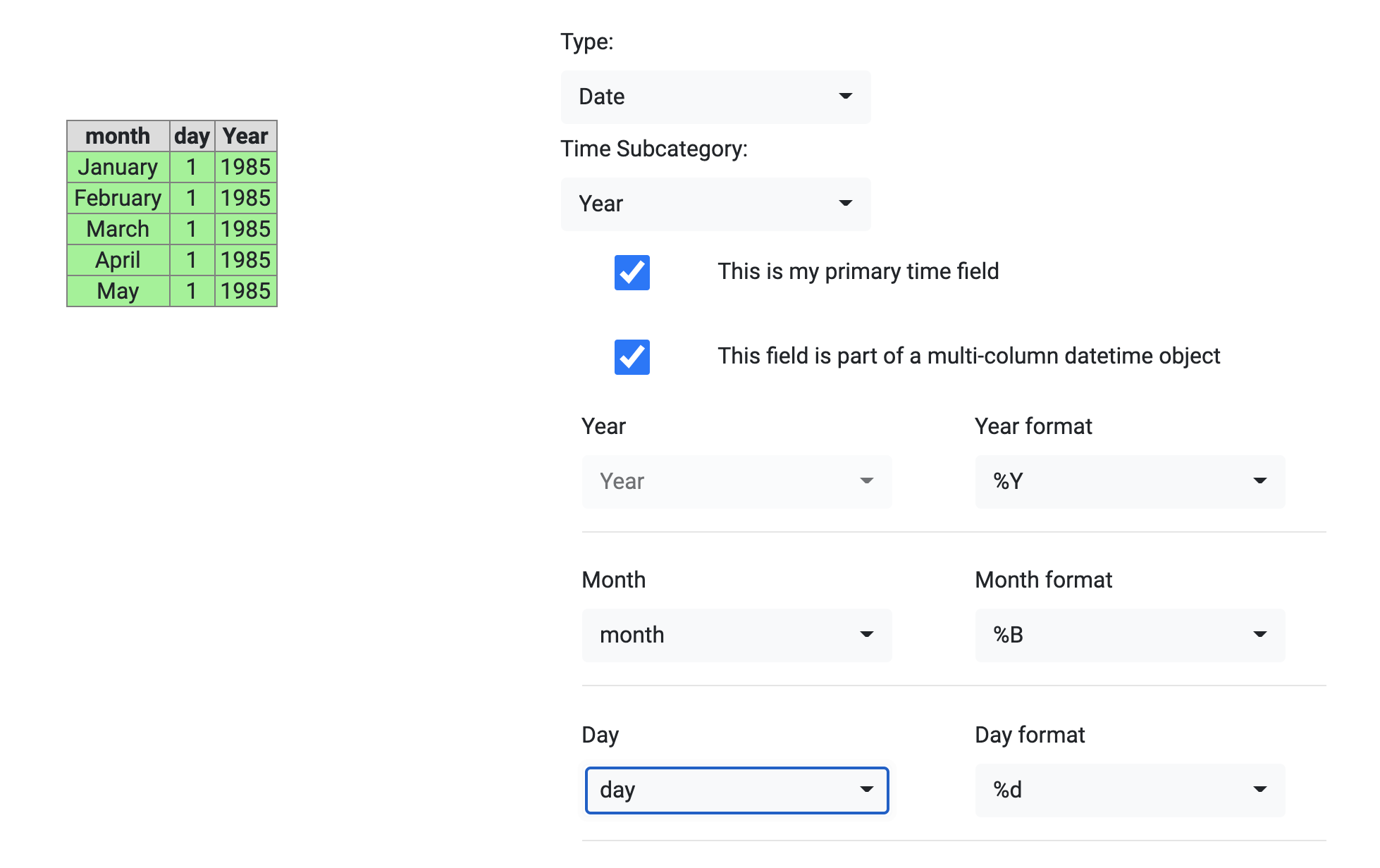Image resolution: width=1380 pixels, height=868 pixels.
Task: Select the 'February' table cell
Action: point(118,198)
